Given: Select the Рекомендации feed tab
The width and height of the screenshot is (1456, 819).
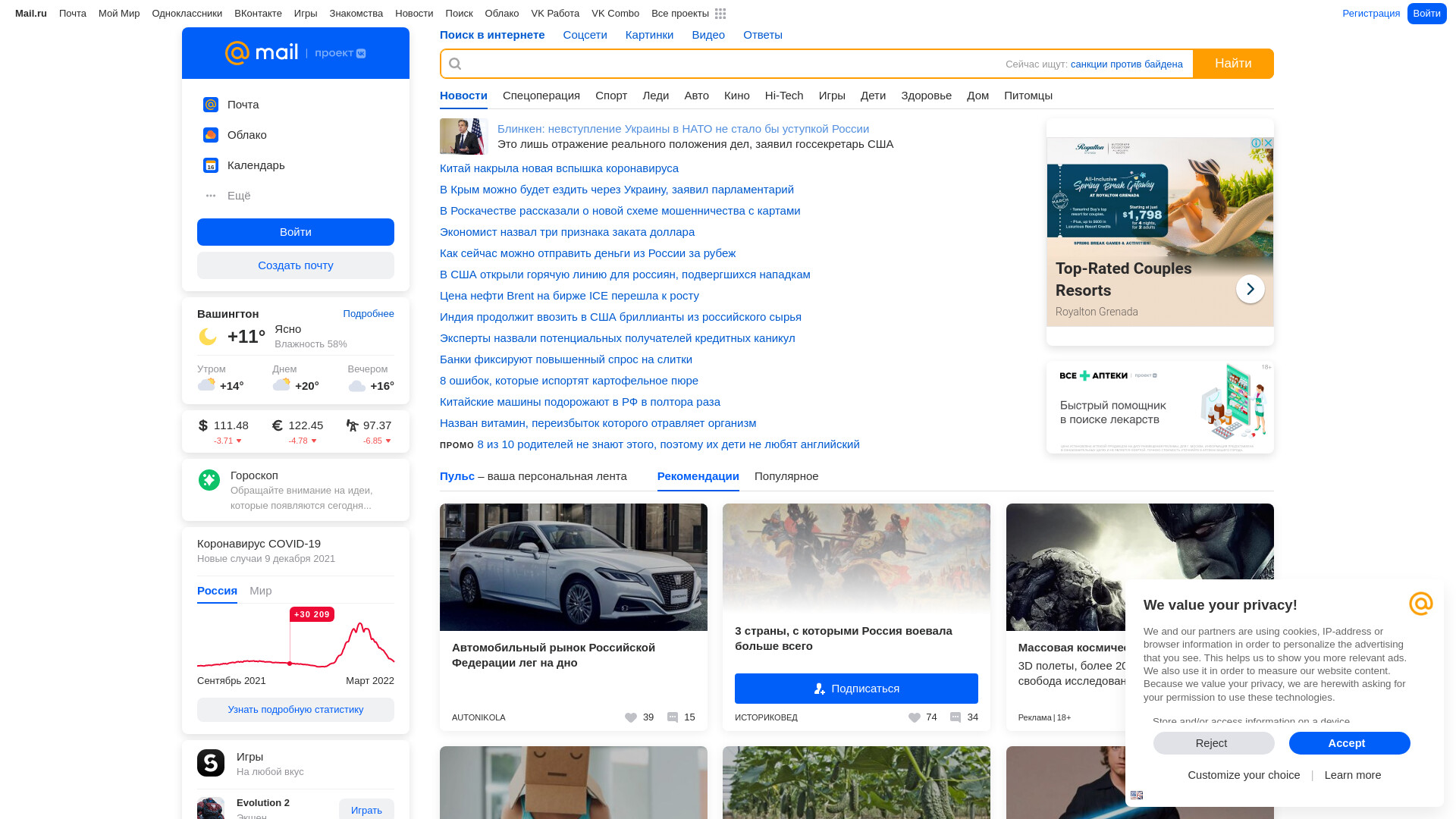Looking at the screenshot, I should (x=698, y=476).
